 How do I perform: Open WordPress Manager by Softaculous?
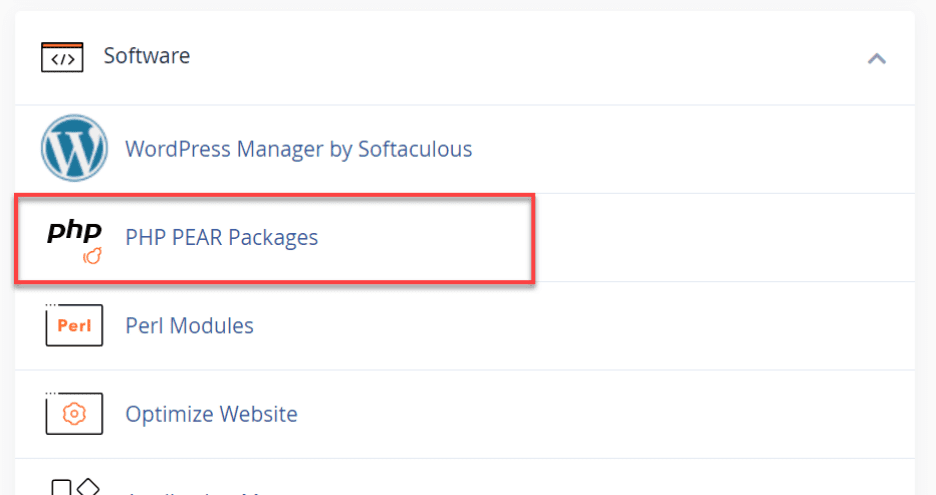298,150
